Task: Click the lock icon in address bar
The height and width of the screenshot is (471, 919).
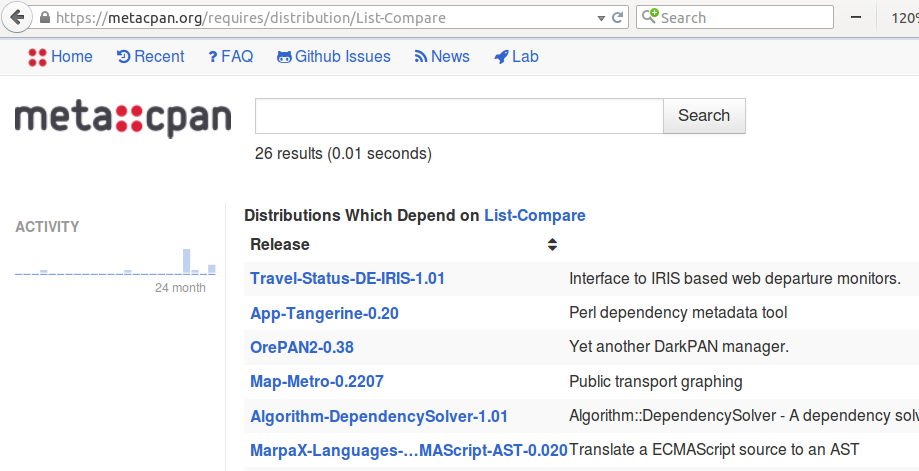Action: (x=45, y=18)
